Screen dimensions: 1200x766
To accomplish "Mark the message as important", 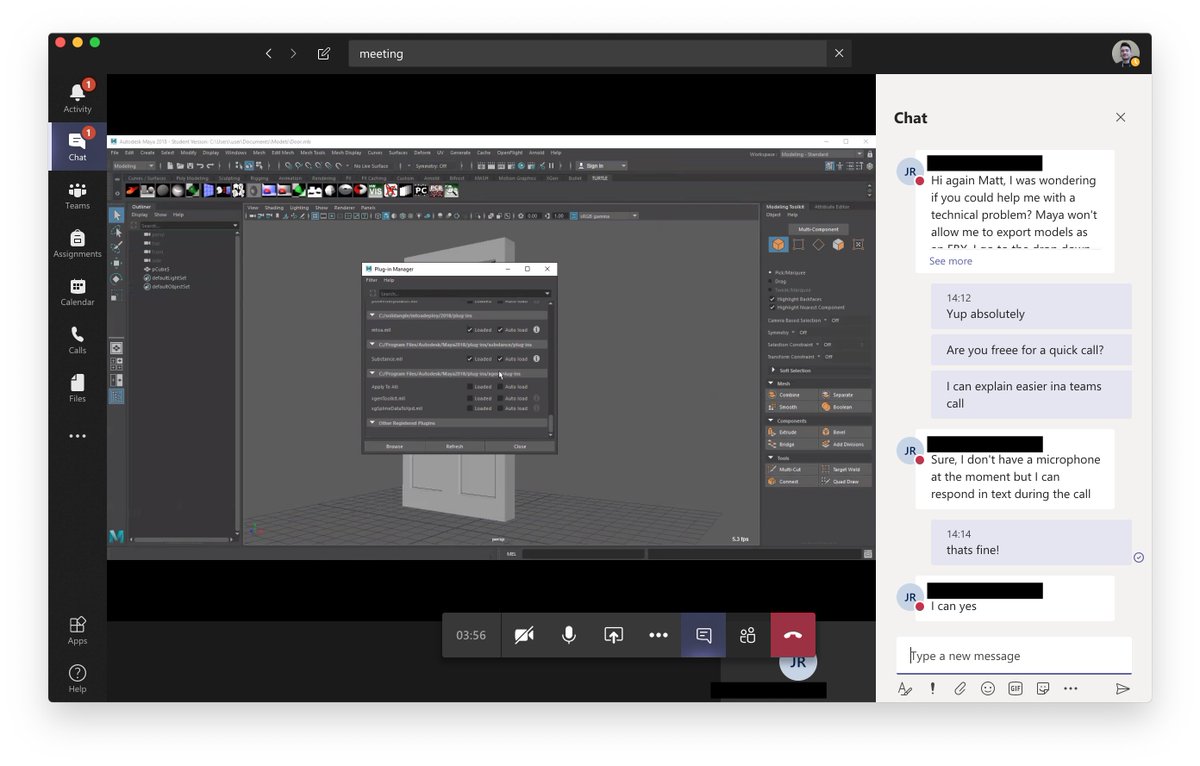I will point(933,689).
